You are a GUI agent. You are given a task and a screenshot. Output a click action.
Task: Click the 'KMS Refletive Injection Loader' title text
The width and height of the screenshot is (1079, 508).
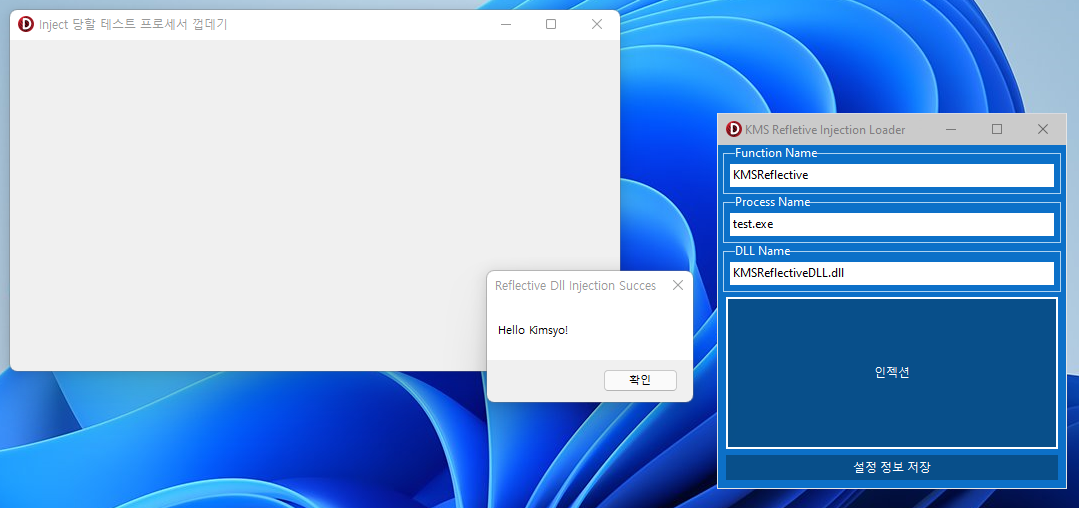point(825,129)
